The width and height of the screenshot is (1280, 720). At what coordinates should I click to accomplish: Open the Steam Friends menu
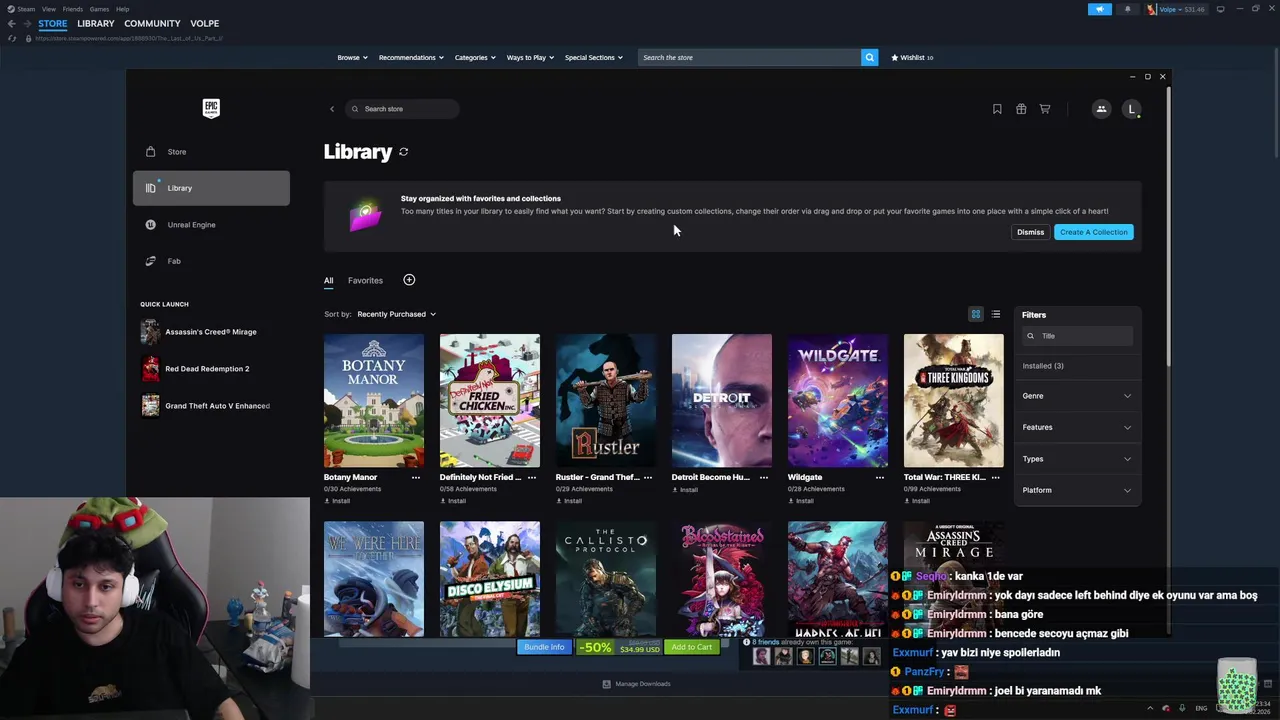pos(73,9)
